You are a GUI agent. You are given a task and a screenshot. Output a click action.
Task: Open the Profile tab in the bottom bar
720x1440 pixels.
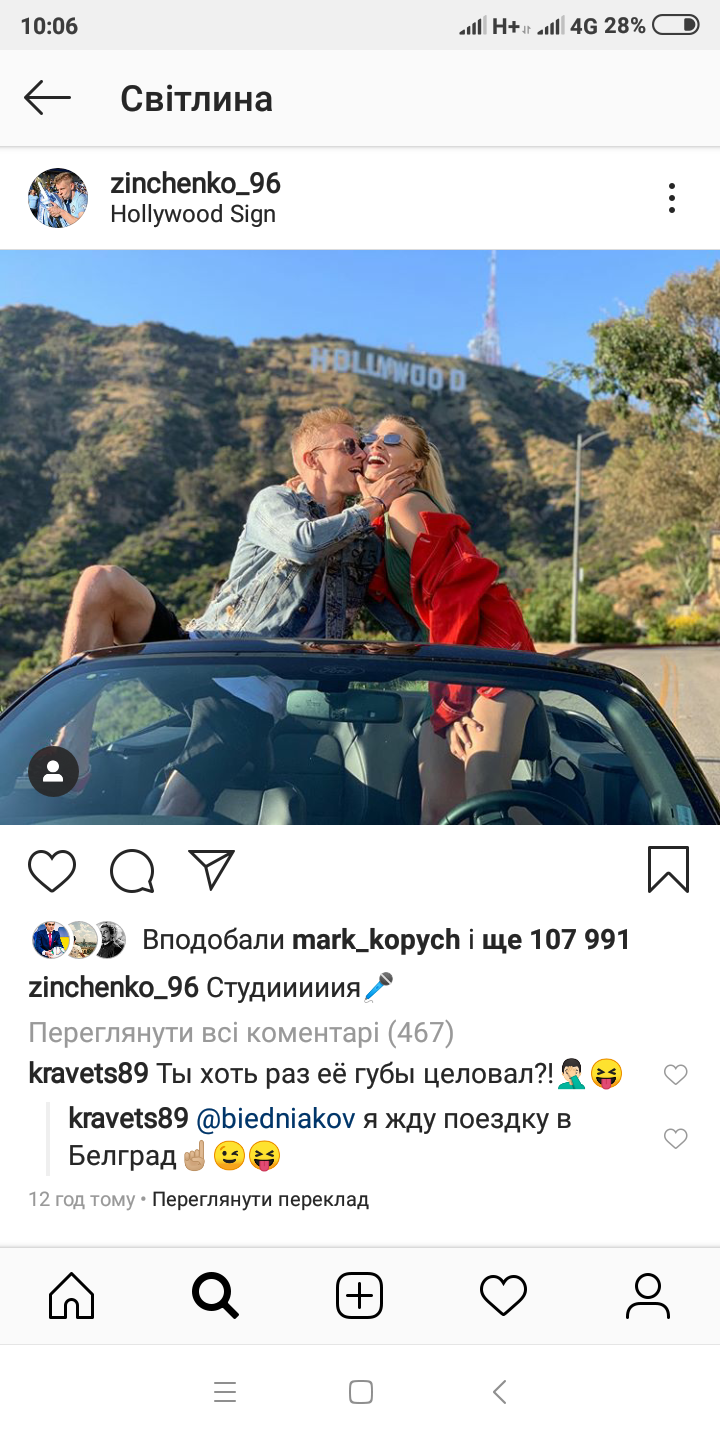(647, 1297)
